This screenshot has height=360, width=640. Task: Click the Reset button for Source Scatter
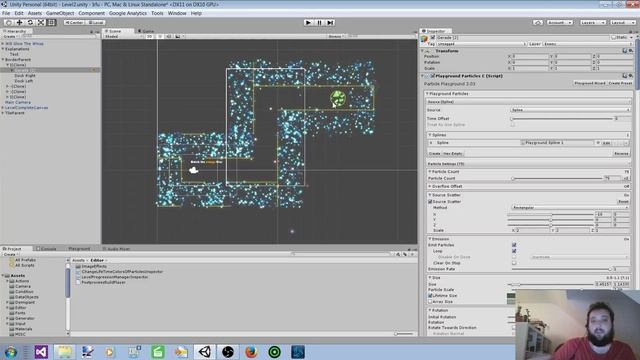623,202
